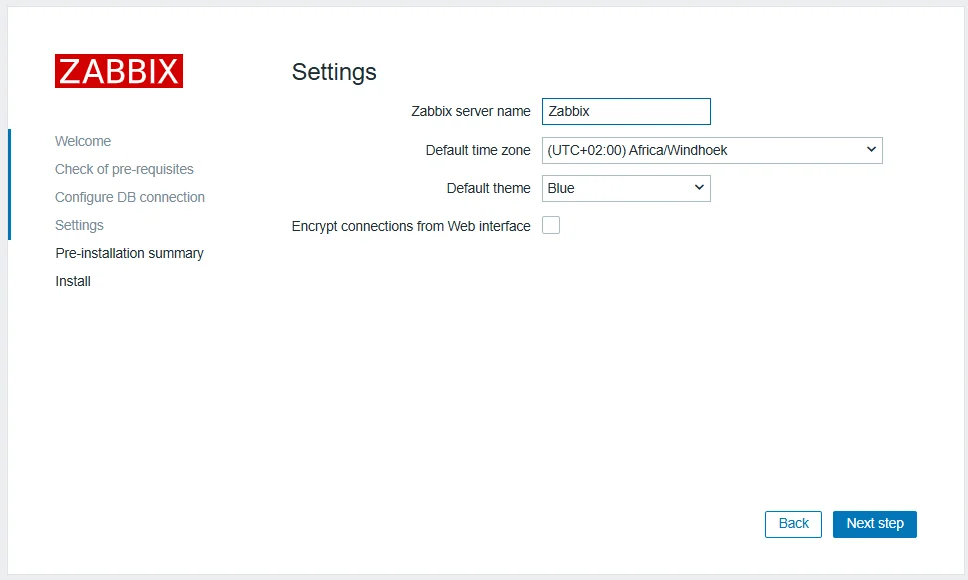
Task: Go back with the Back button
Action: click(793, 524)
